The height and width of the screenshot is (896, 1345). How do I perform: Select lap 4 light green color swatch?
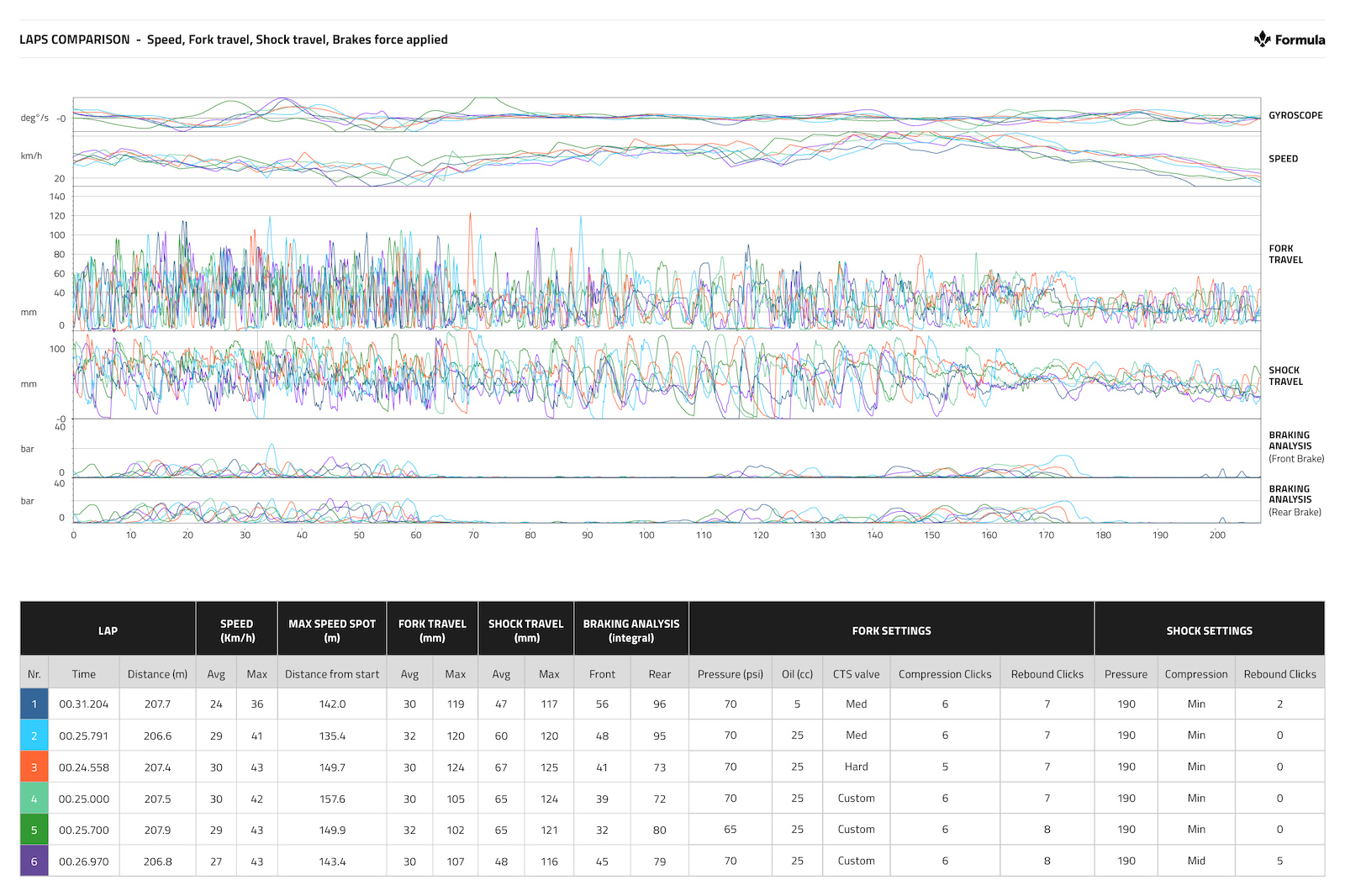tap(34, 798)
